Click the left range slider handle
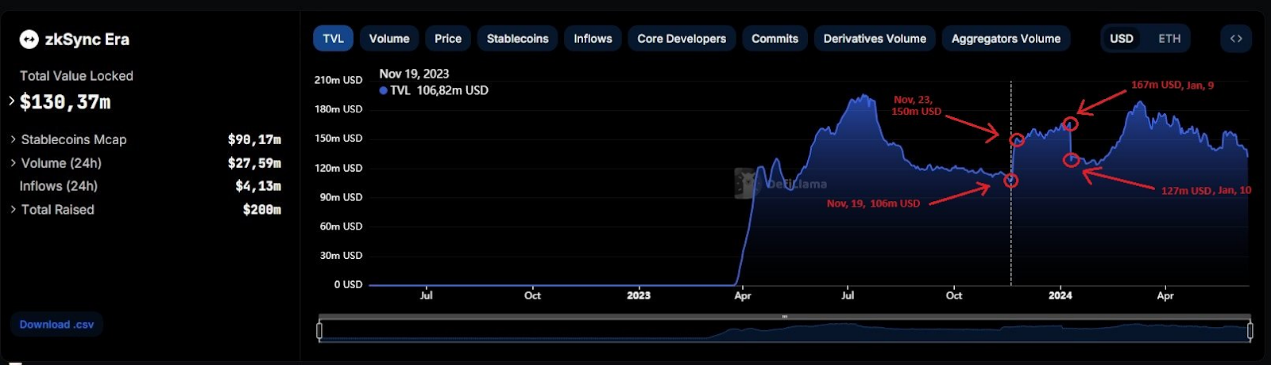Image resolution: width=1271 pixels, height=365 pixels. click(320, 330)
